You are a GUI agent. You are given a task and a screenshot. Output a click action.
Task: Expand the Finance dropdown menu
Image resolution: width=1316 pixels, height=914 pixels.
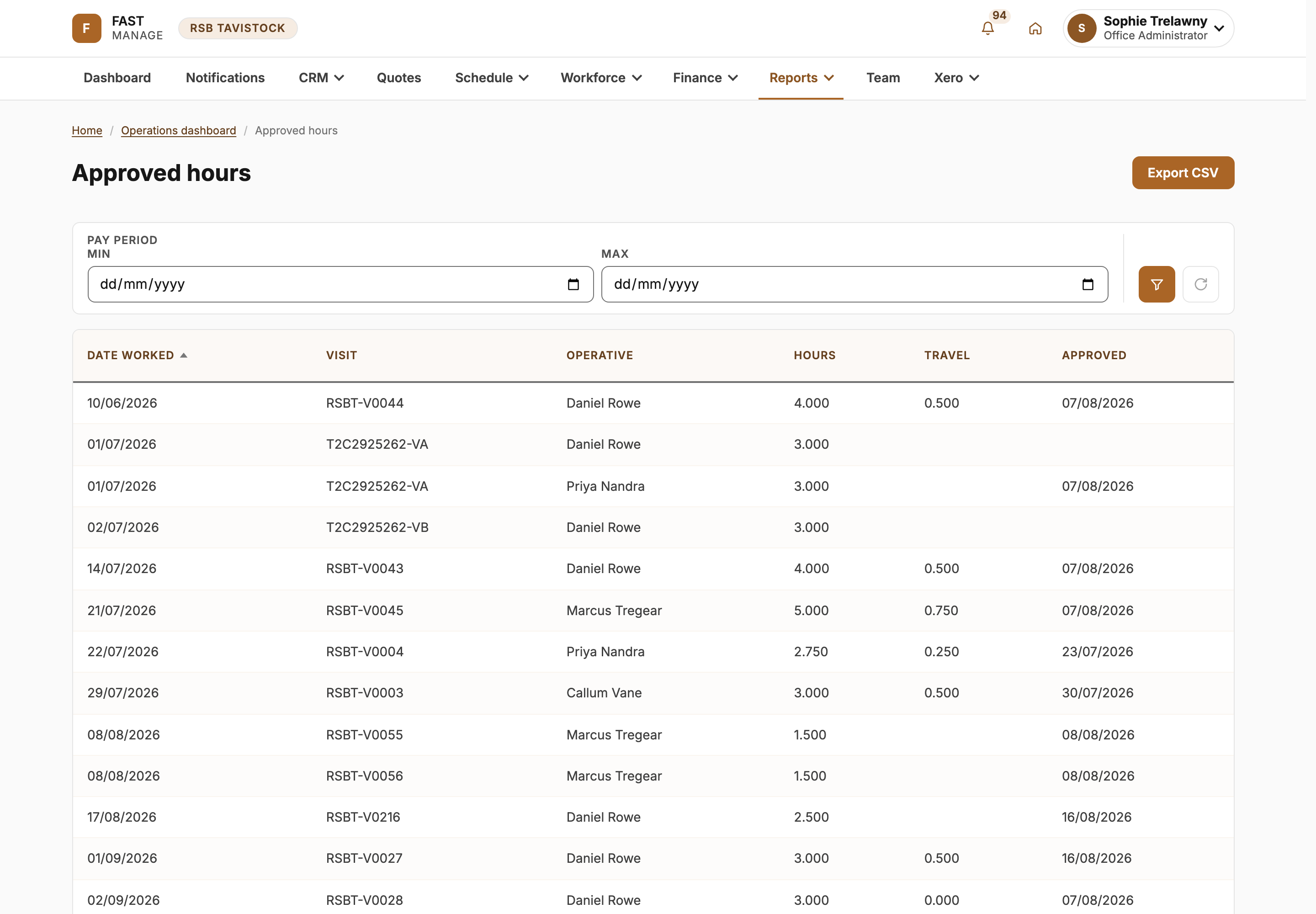coord(705,78)
